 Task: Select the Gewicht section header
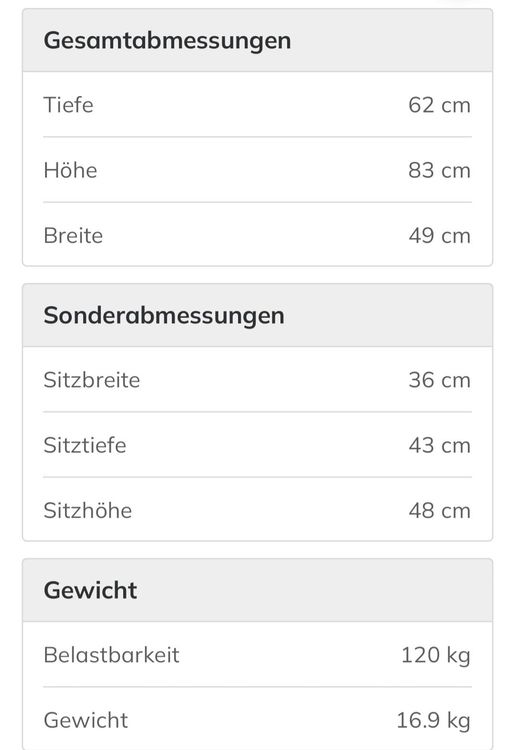(x=90, y=590)
